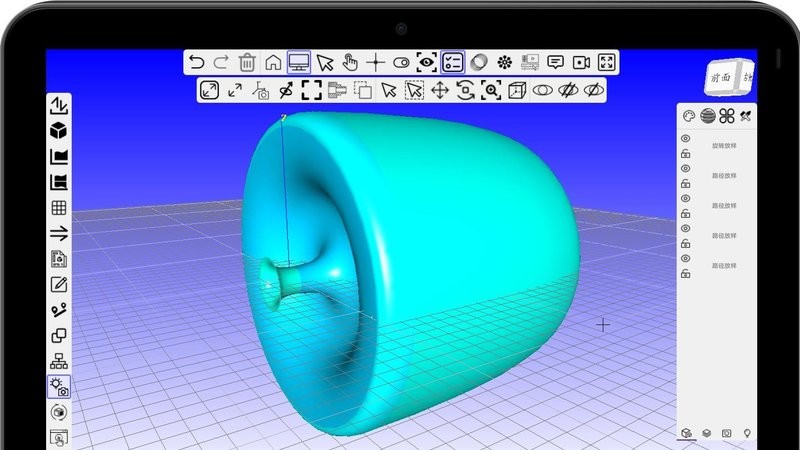Select the 旋转放样 layer name
800x450 pixels.
coord(724,146)
